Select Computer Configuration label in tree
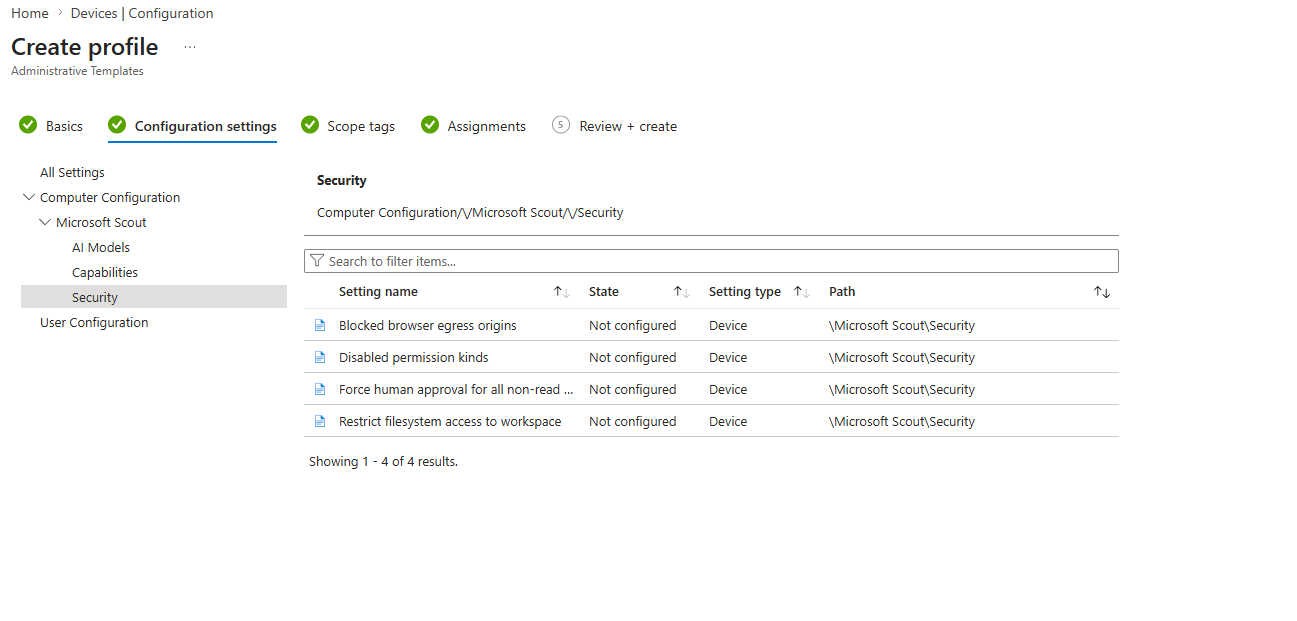 coord(110,198)
